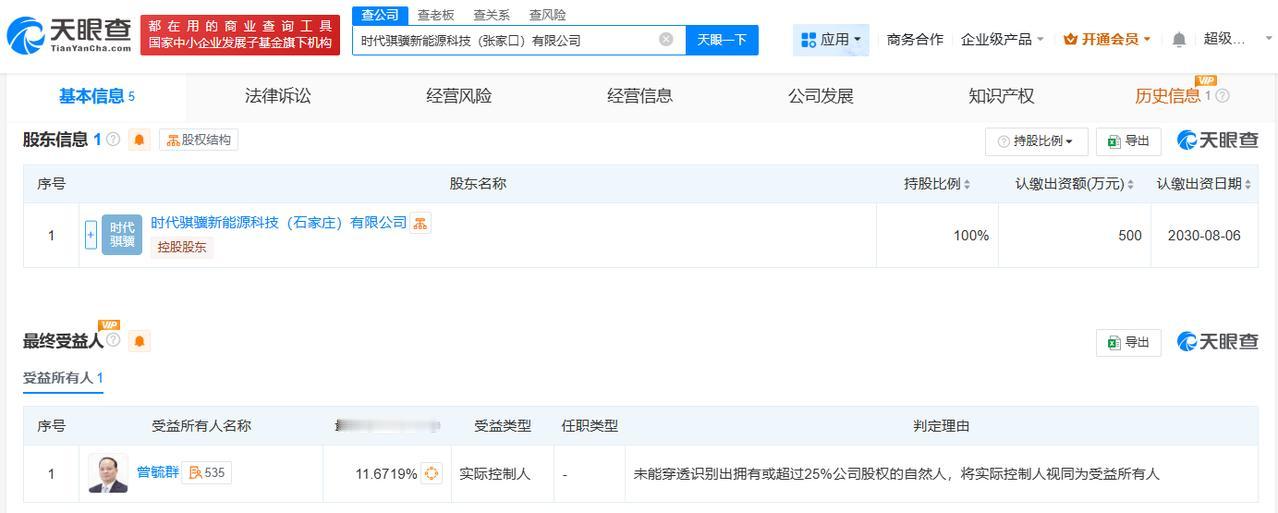
Task: Click the photo of 曾毓群
Action: (x=108, y=473)
